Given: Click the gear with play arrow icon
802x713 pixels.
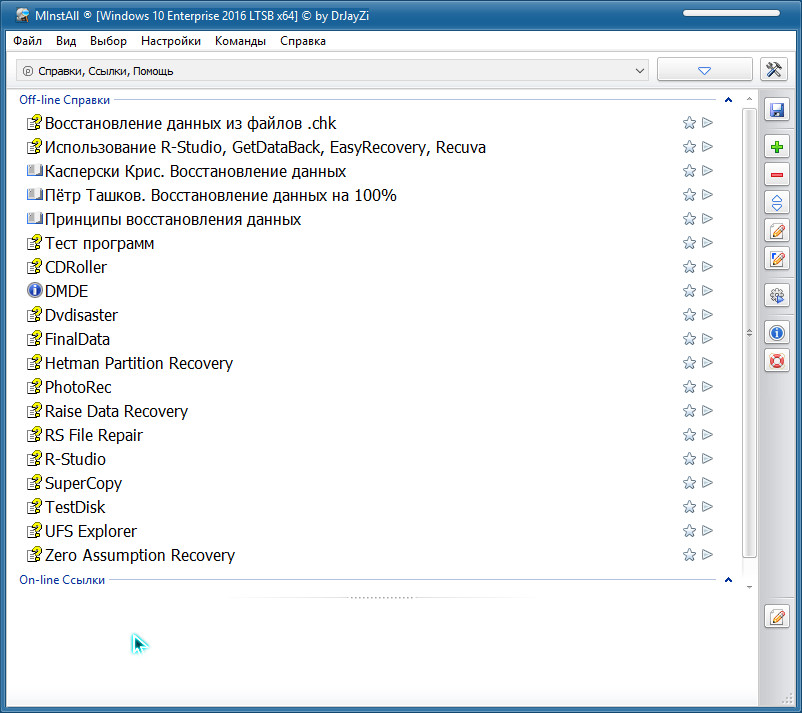Looking at the screenshot, I should (776, 295).
